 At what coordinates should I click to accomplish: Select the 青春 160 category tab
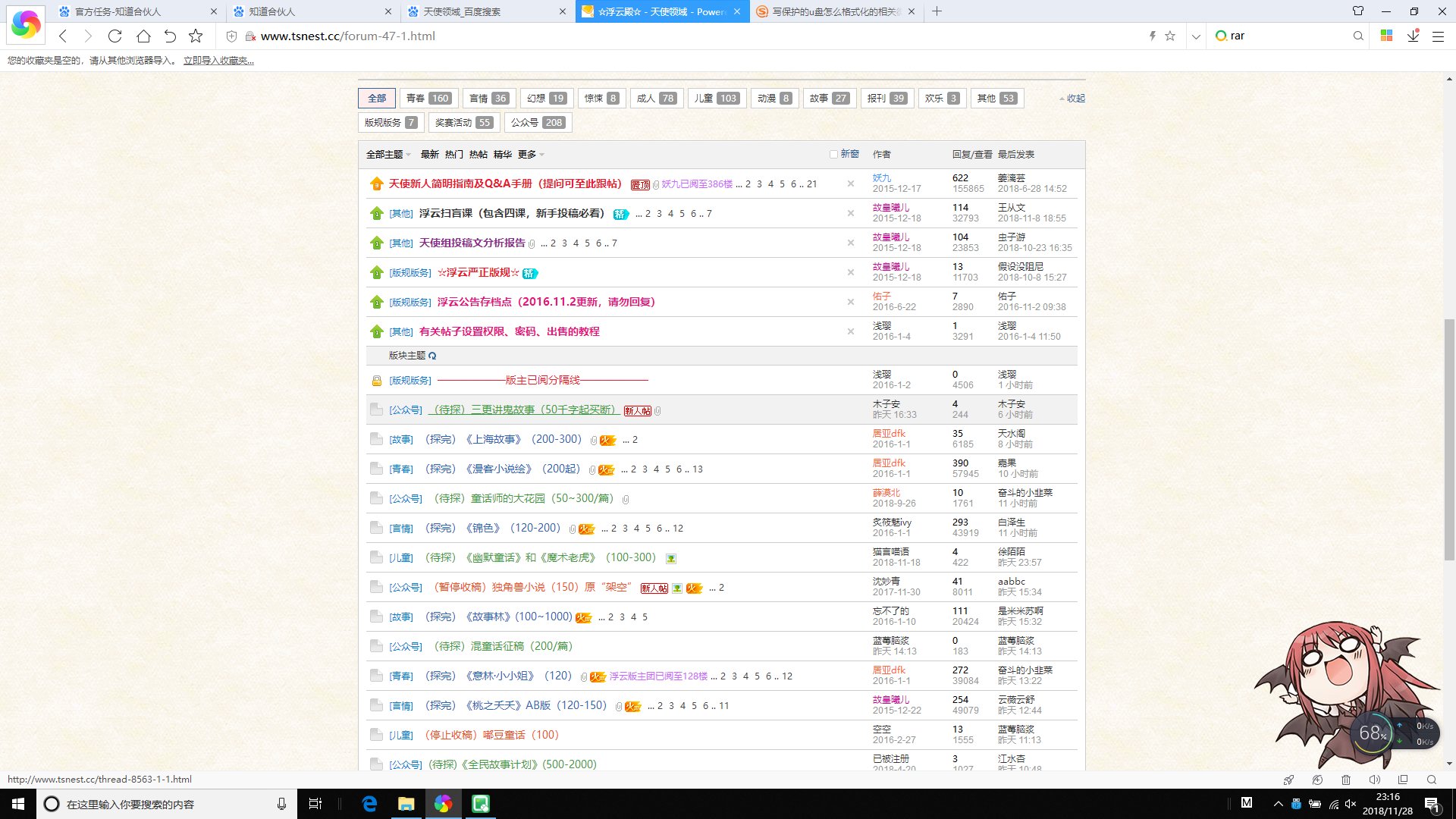click(428, 99)
